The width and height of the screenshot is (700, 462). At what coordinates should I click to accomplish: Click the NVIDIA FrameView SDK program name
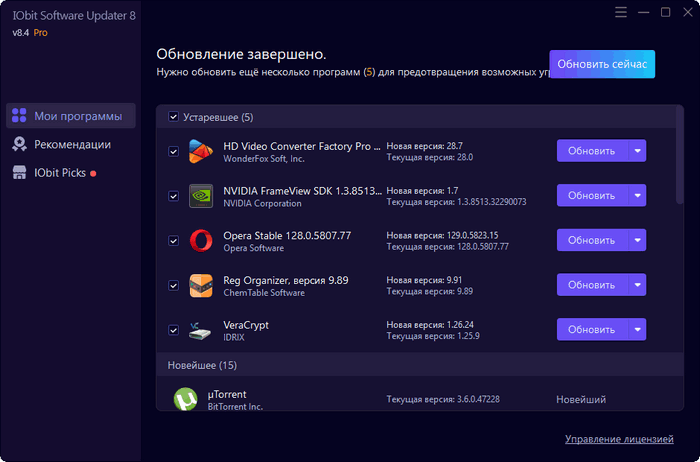303,191
